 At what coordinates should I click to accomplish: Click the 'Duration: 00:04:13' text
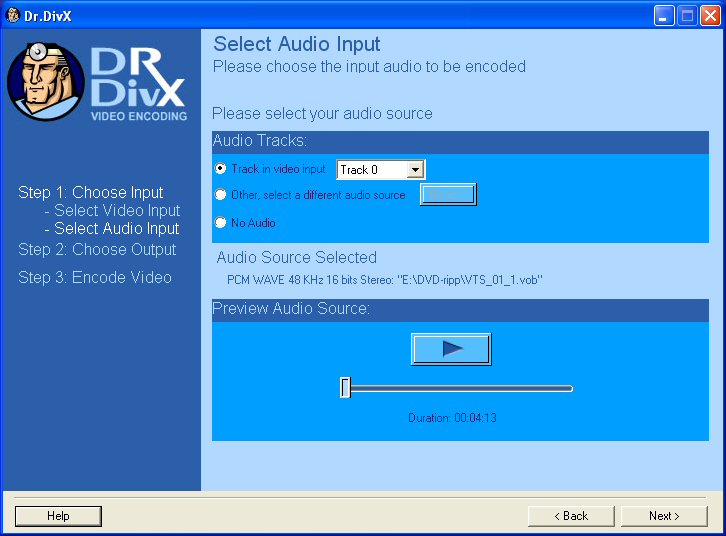[452, 418]
